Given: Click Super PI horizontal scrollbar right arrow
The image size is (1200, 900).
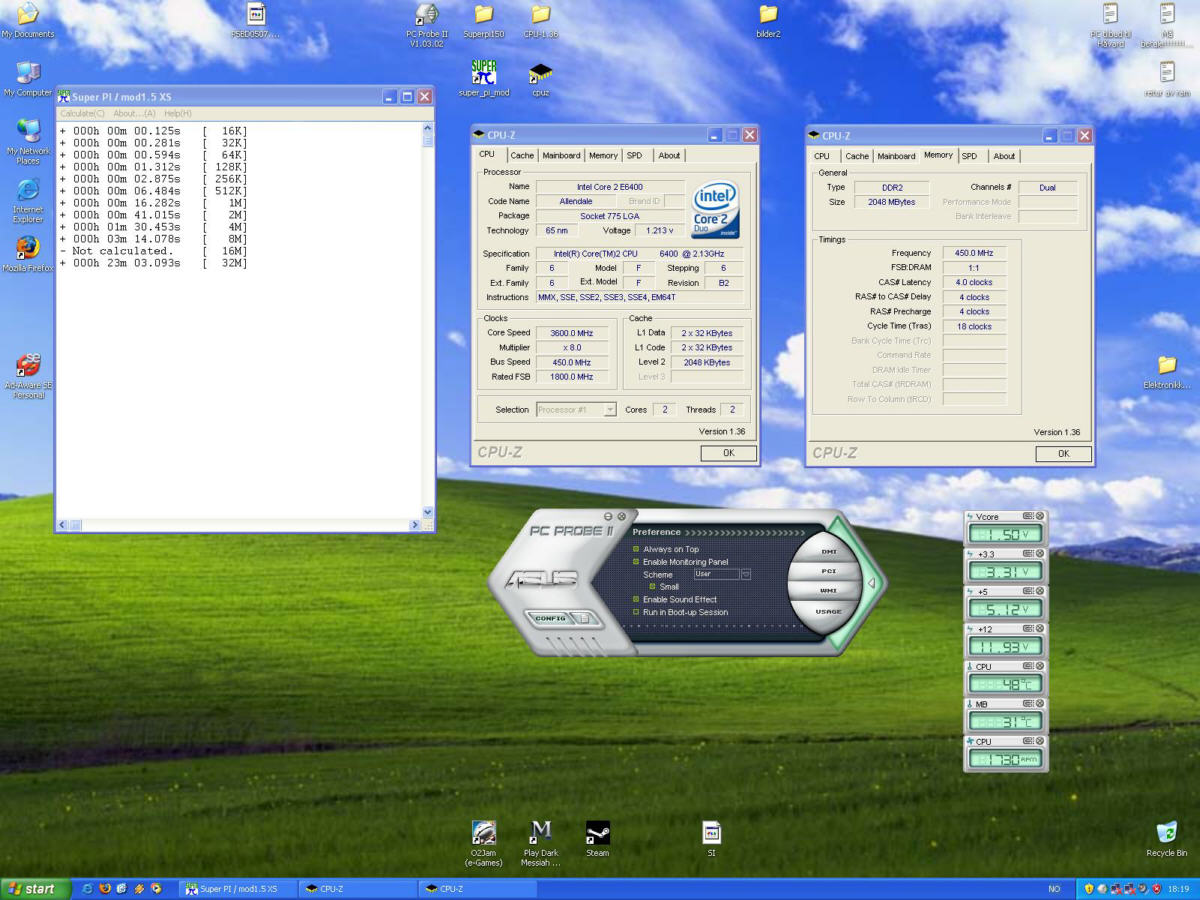Looking at the screenshot, I should coord(415,525).
